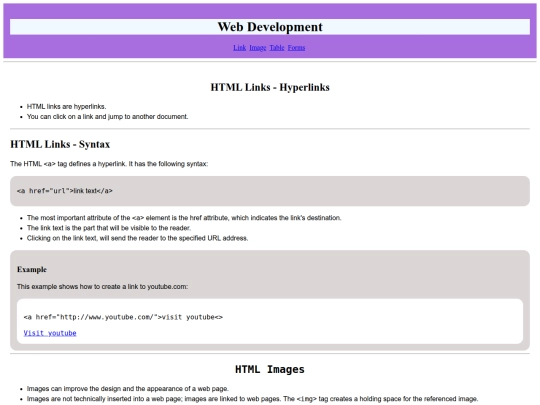
Task: Click the bullet 'Images are not technically inserted'
Action: coord(252,399)
